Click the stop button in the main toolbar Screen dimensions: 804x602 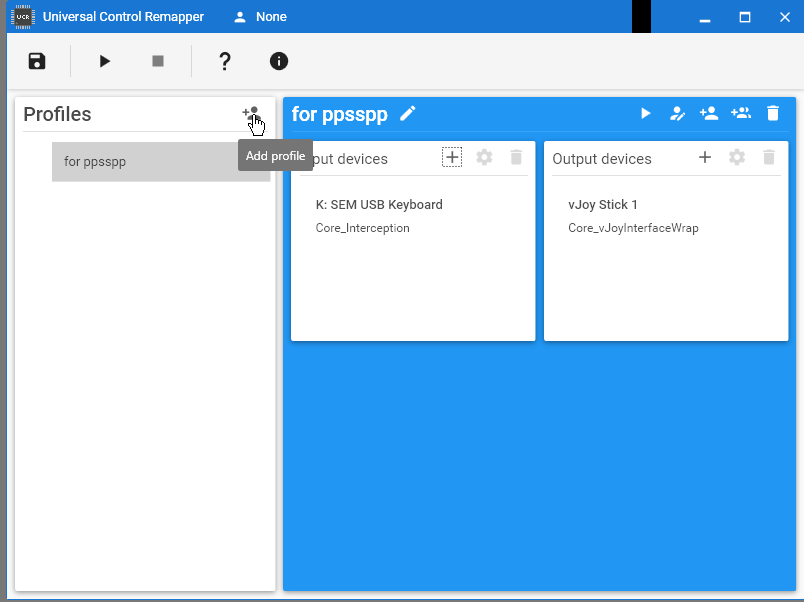[x=157, y=61]
